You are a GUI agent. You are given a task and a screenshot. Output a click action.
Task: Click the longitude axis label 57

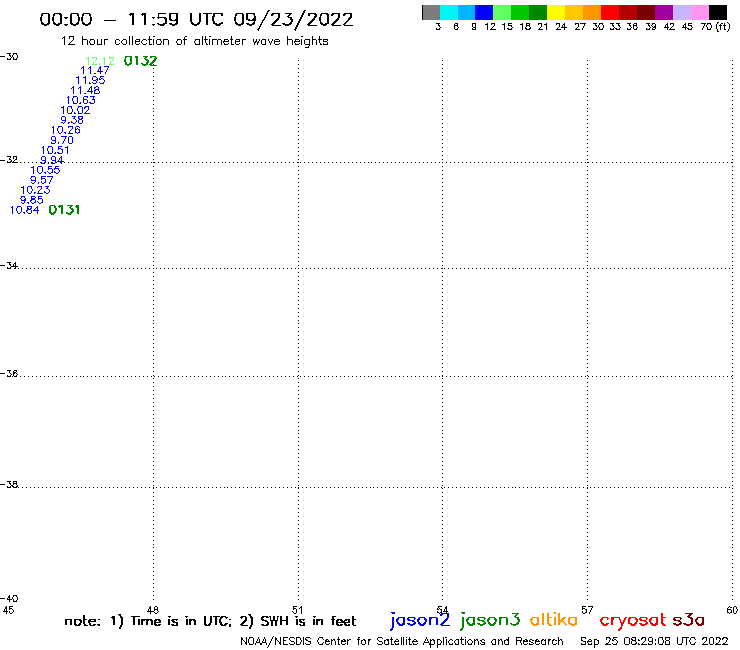(x=587, y=610)
